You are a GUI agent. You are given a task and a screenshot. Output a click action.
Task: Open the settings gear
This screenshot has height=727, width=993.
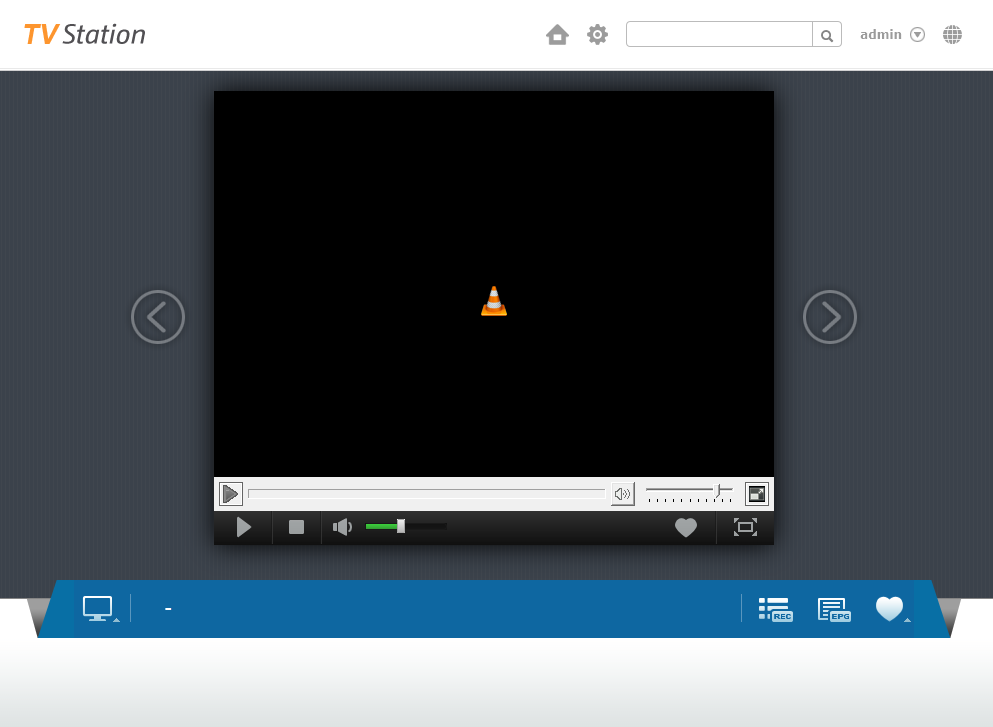[597, 34]
